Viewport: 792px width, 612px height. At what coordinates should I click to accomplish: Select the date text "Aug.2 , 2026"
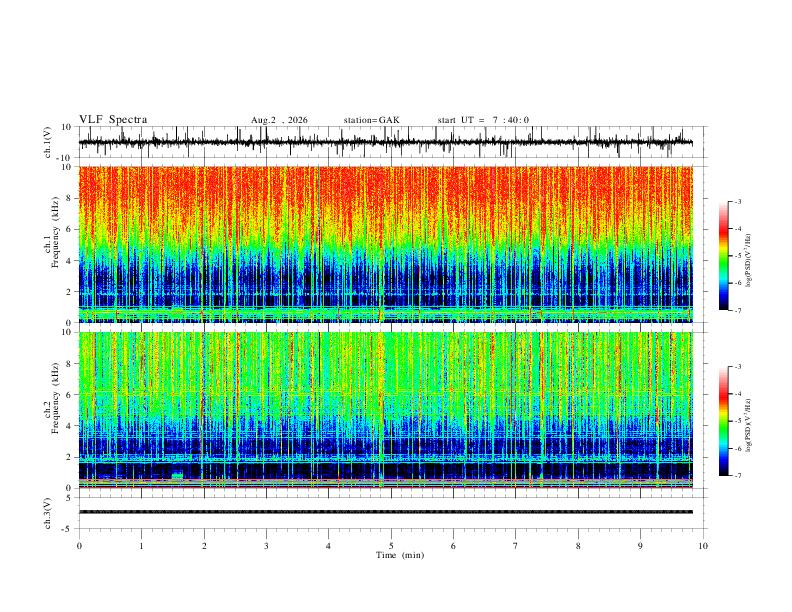(279, 120)
